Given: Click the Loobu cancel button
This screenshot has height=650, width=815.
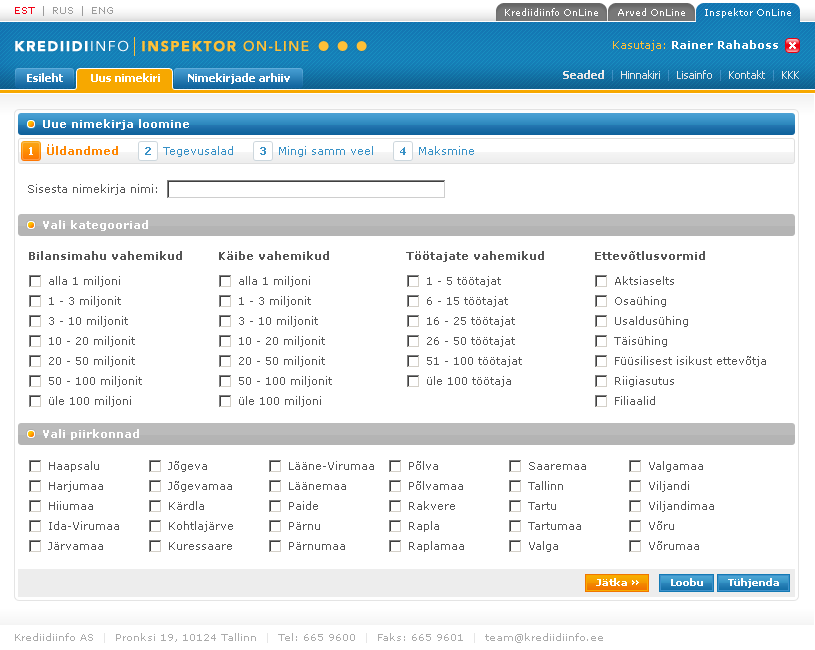Looking at the screenshot, I should pyautogui.click(x=686, y=583).
